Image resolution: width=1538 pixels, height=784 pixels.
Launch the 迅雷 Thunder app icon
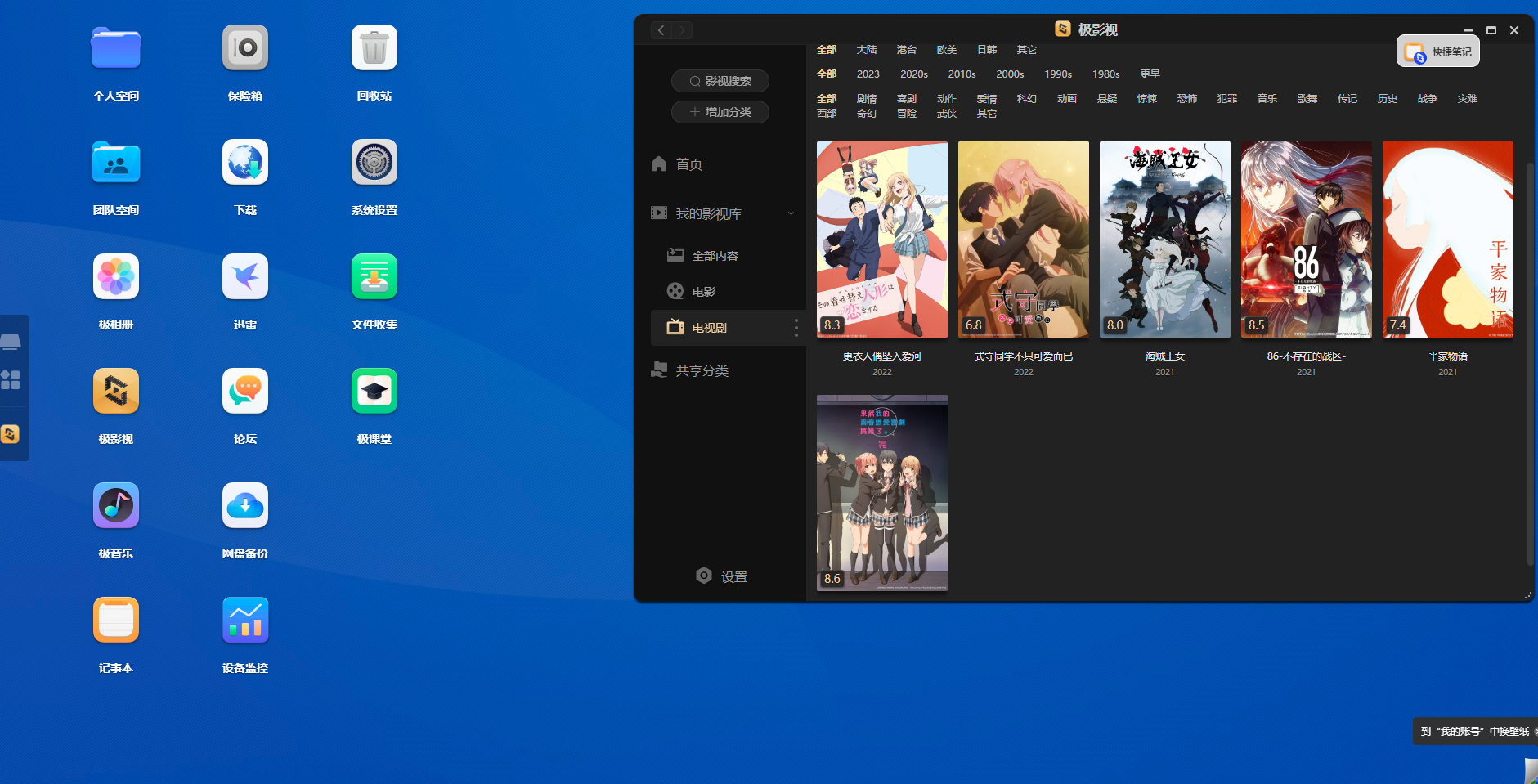click(245, 277)
